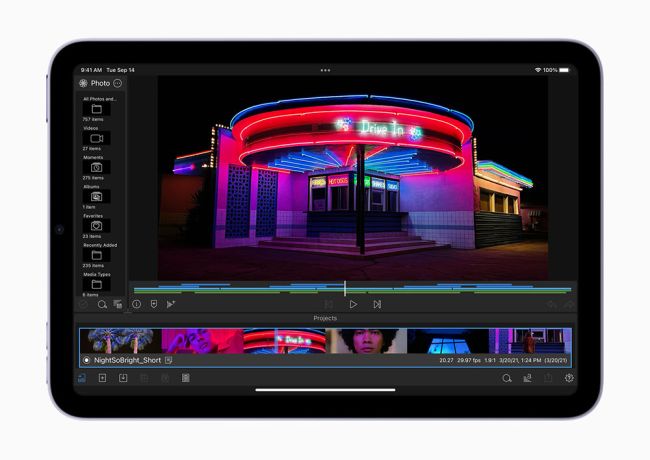Image resolution: width=650 pixels, height=460 pixels.
Task: Open the multitasking three-dot menu
Action: point(325,70)
